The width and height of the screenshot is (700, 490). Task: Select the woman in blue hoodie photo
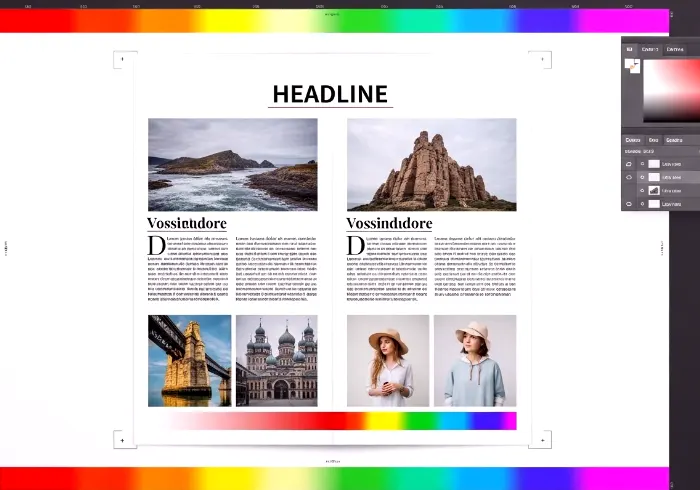pos(475,361)
